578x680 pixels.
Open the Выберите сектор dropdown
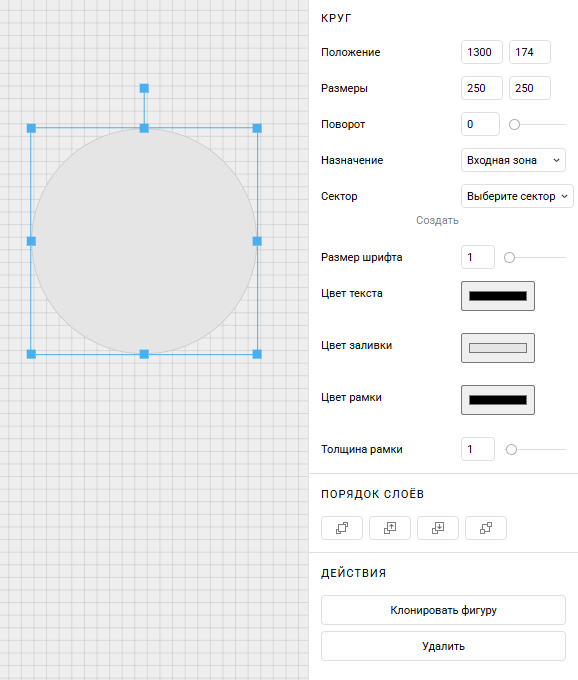tap(517, 196)
